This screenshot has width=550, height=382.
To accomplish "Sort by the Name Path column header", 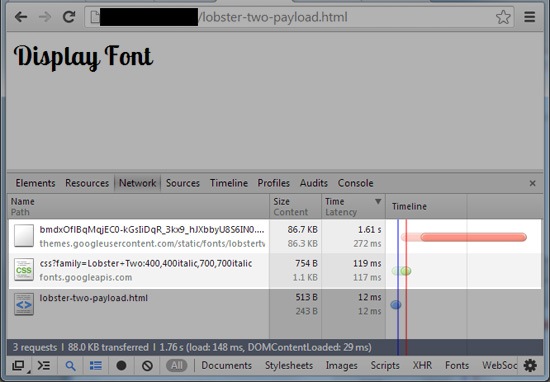I will [139, 207].
